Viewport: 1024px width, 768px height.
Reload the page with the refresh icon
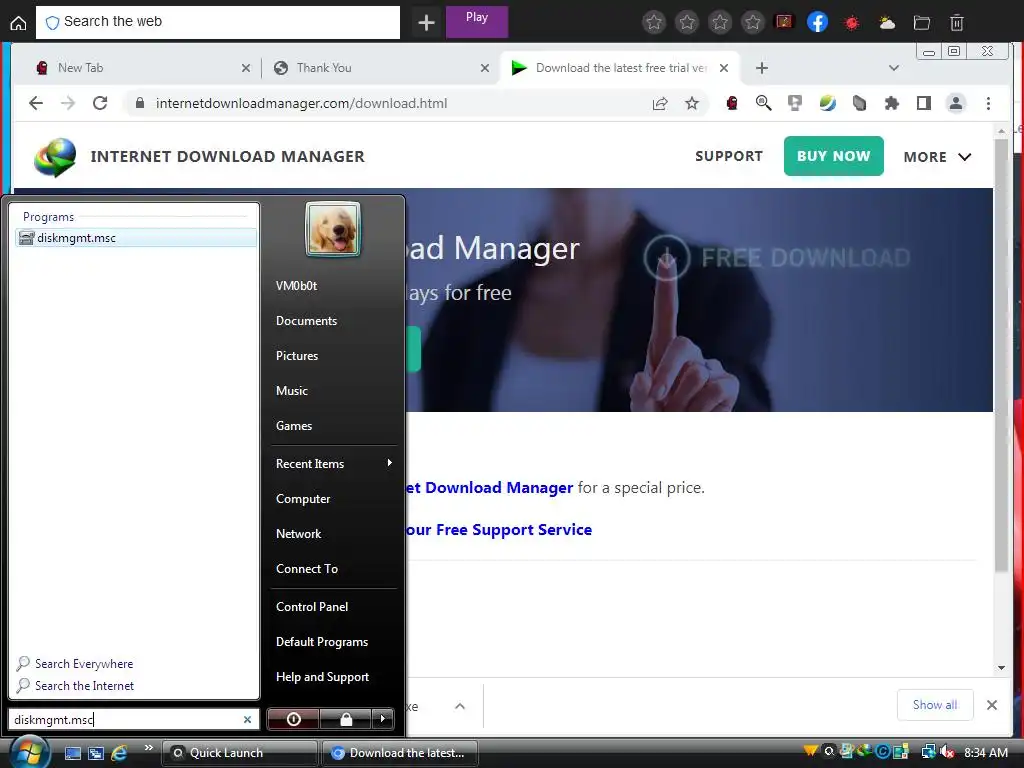pyautogui.click(x=99, y=103)
